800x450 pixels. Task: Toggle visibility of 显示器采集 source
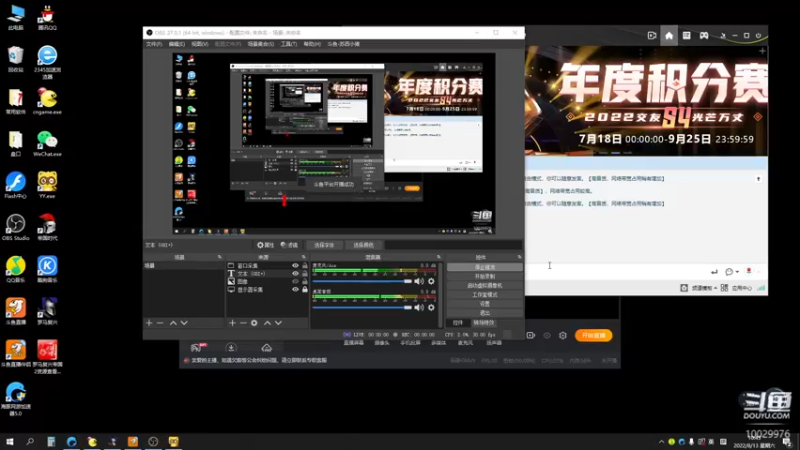pos(295,289)
